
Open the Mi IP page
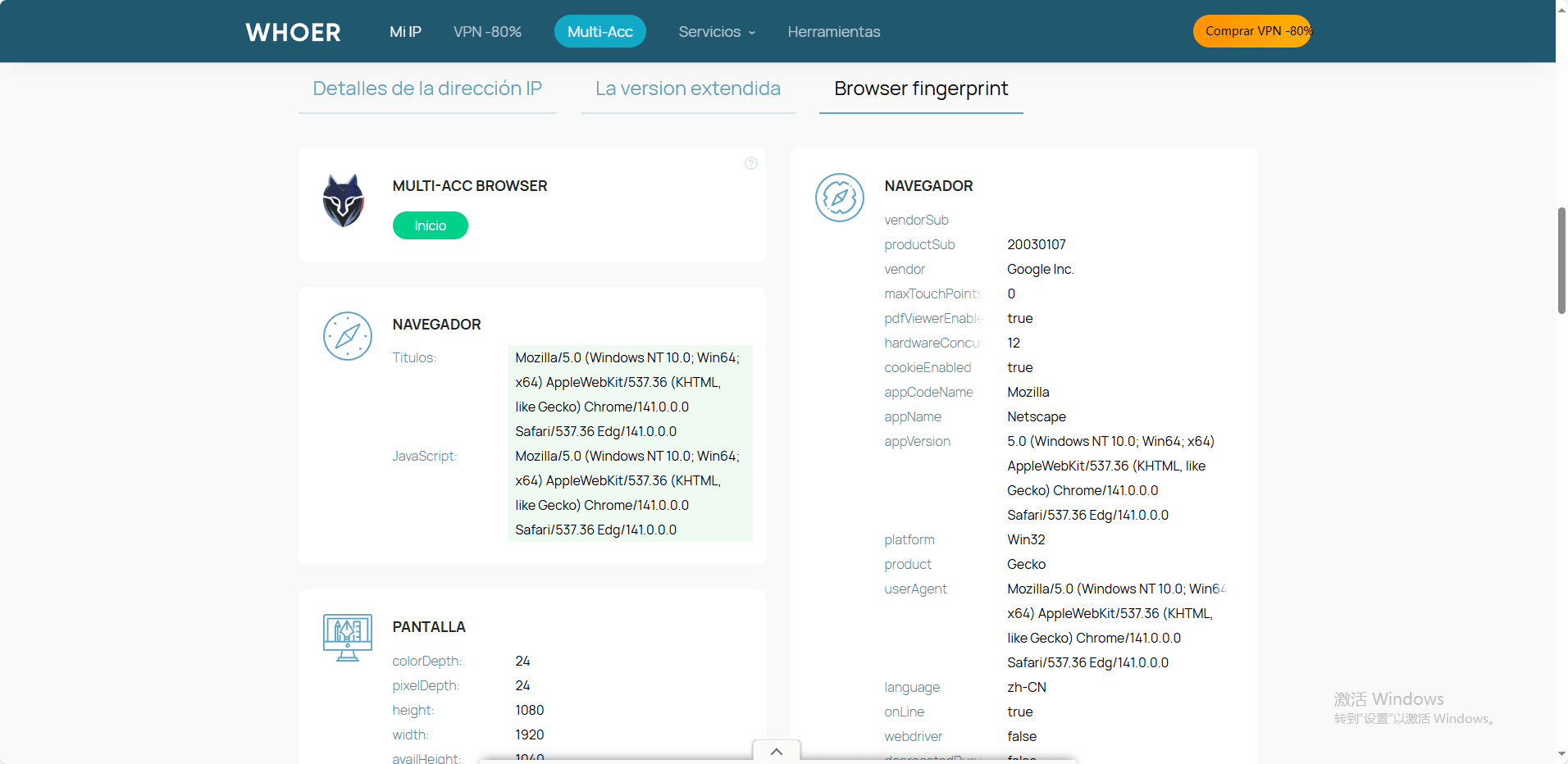click(405, 32)
